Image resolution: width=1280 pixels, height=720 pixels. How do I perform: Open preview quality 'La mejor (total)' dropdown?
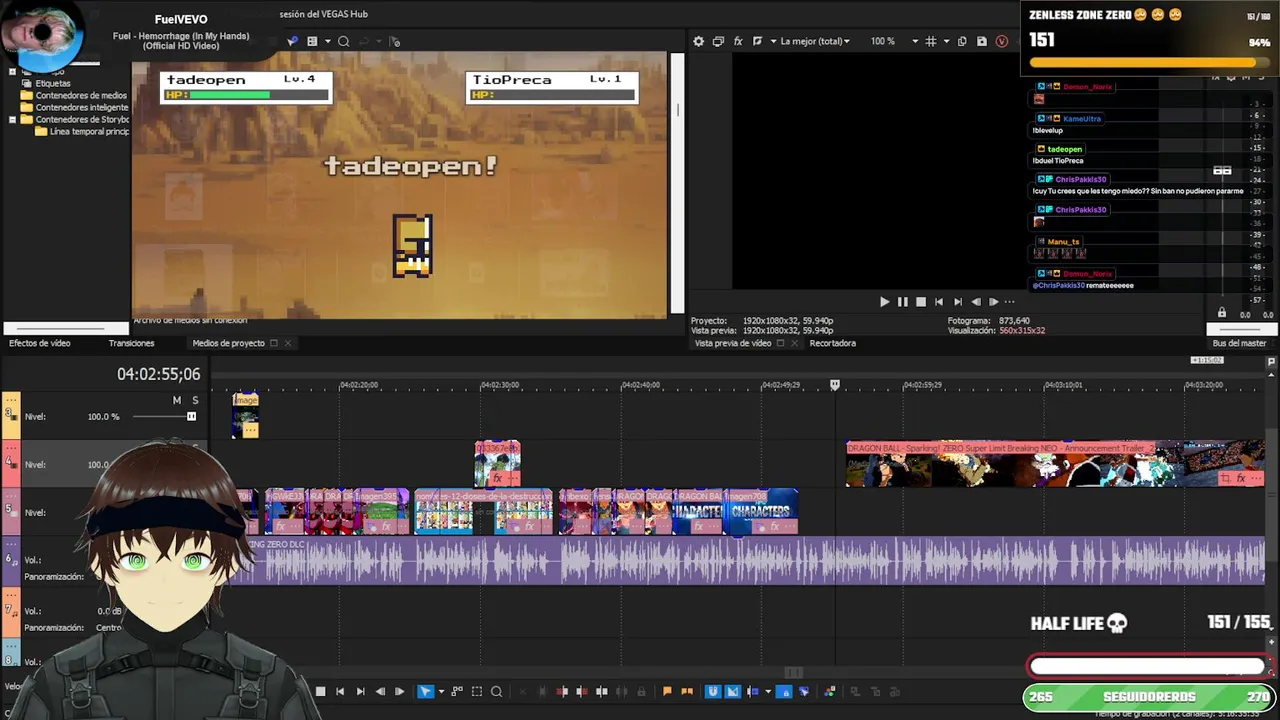pyautogui.click(x=815, y=41)
